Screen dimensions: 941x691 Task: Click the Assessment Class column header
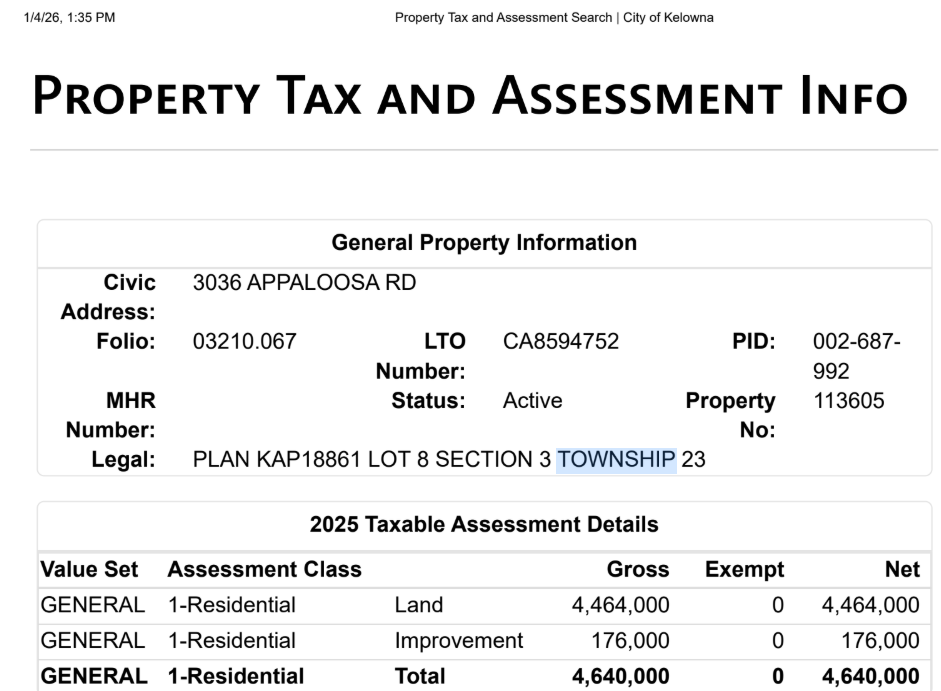click(264, 570)
